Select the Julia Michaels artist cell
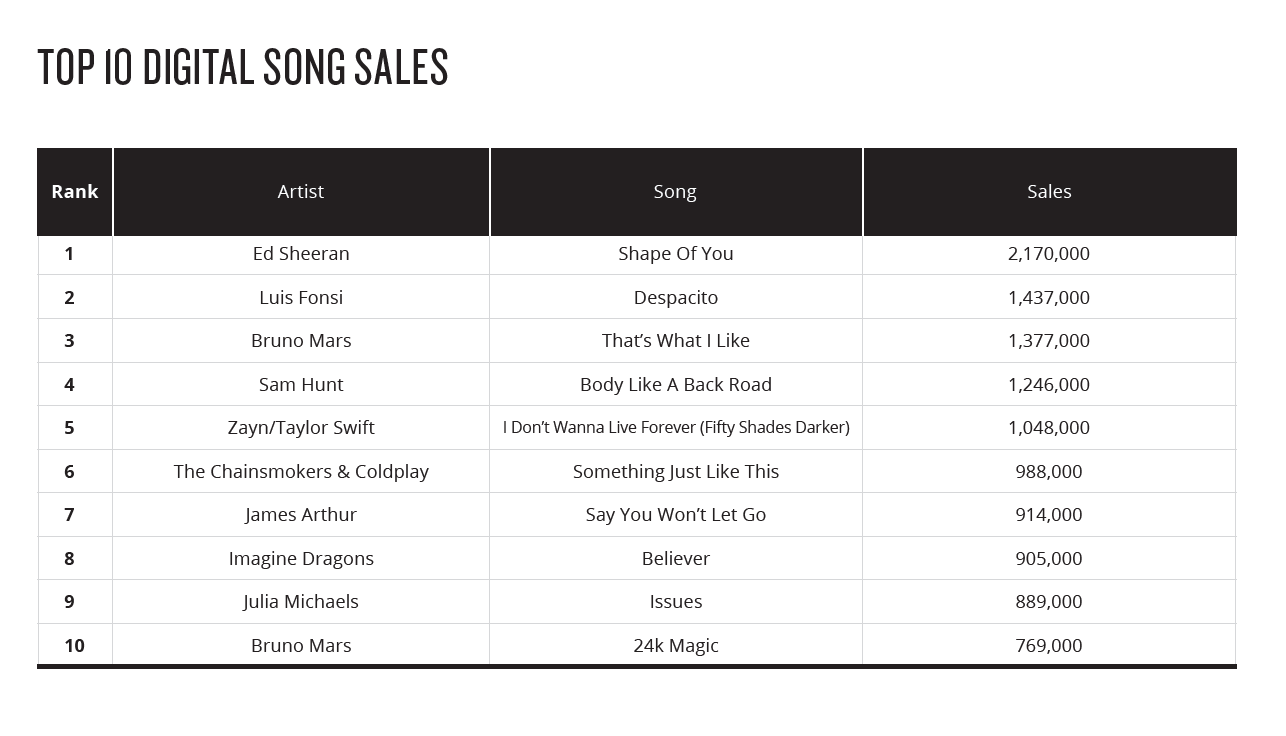Image resolution: width=1286 pixels, height=736 pixels. point(301,602)
